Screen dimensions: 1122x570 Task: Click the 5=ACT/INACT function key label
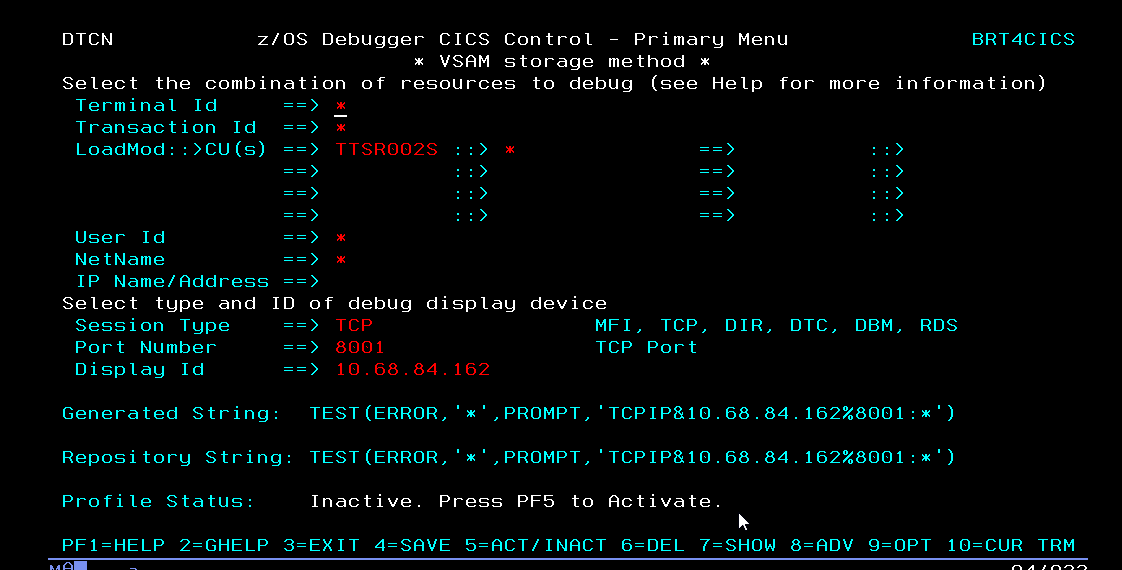(x=536, y=546)
